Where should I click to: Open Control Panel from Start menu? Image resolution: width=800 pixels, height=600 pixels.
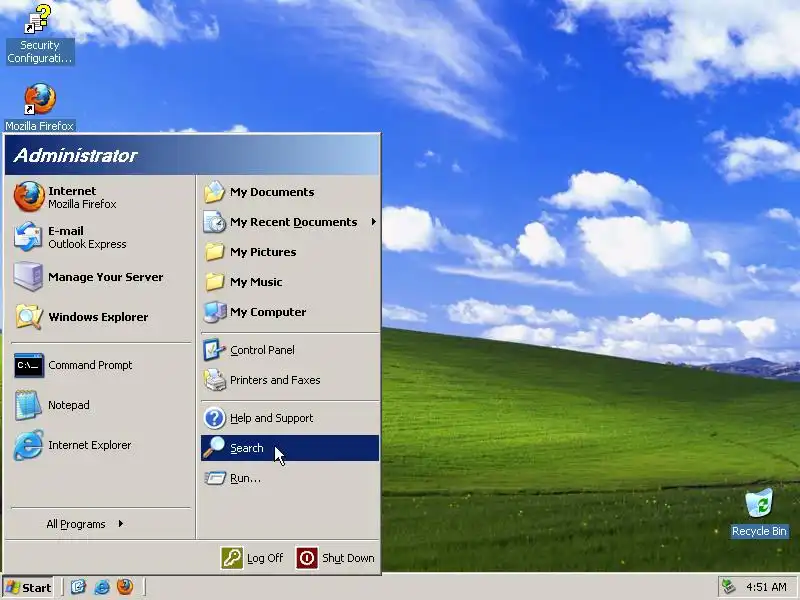[x=290, y=350]
